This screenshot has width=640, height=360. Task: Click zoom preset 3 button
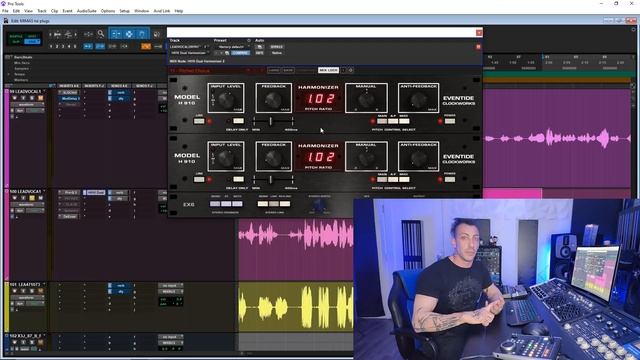(x=63, y=46)
